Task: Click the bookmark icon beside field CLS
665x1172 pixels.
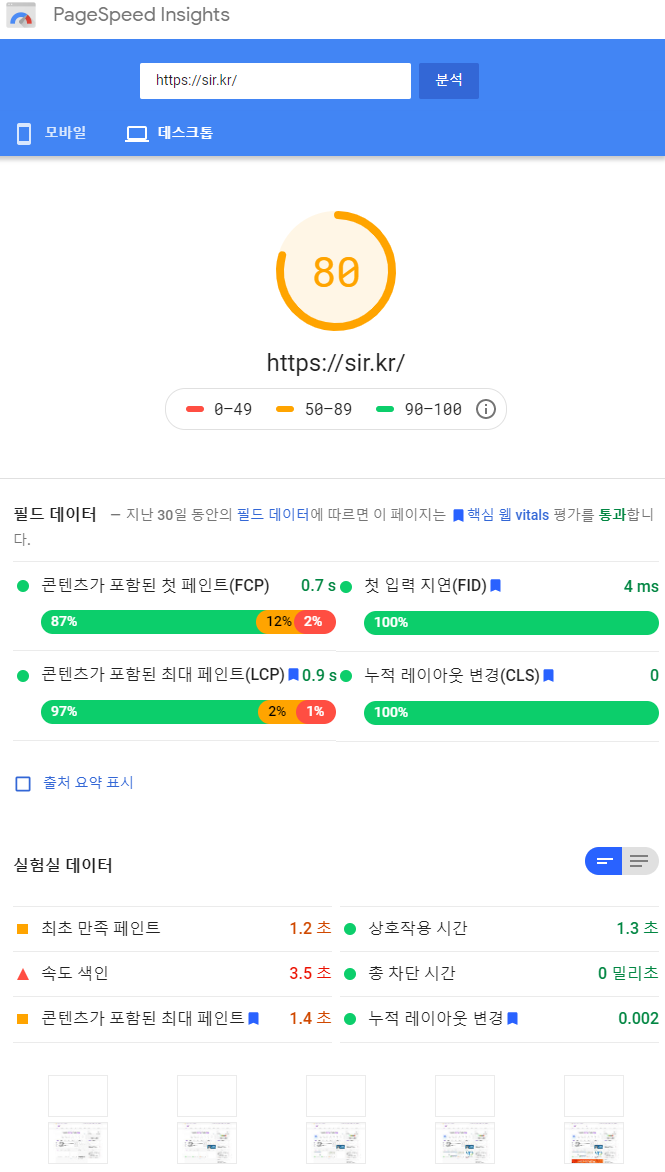Action: tap(548, 676)
